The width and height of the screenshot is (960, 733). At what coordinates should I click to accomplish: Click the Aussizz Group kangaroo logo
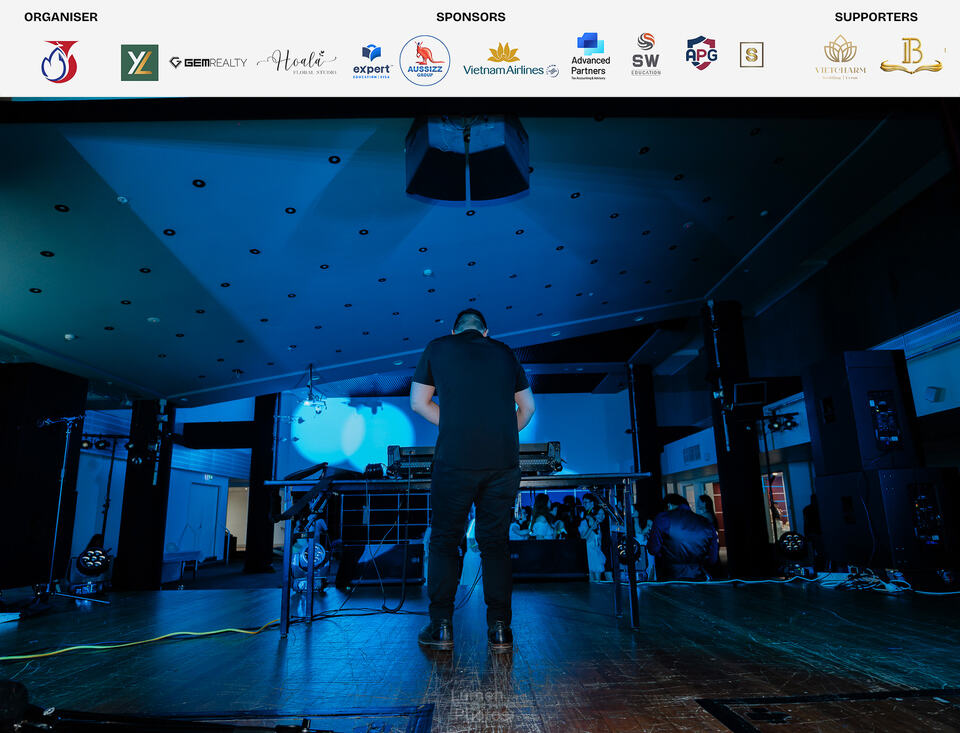coord(425,61)
